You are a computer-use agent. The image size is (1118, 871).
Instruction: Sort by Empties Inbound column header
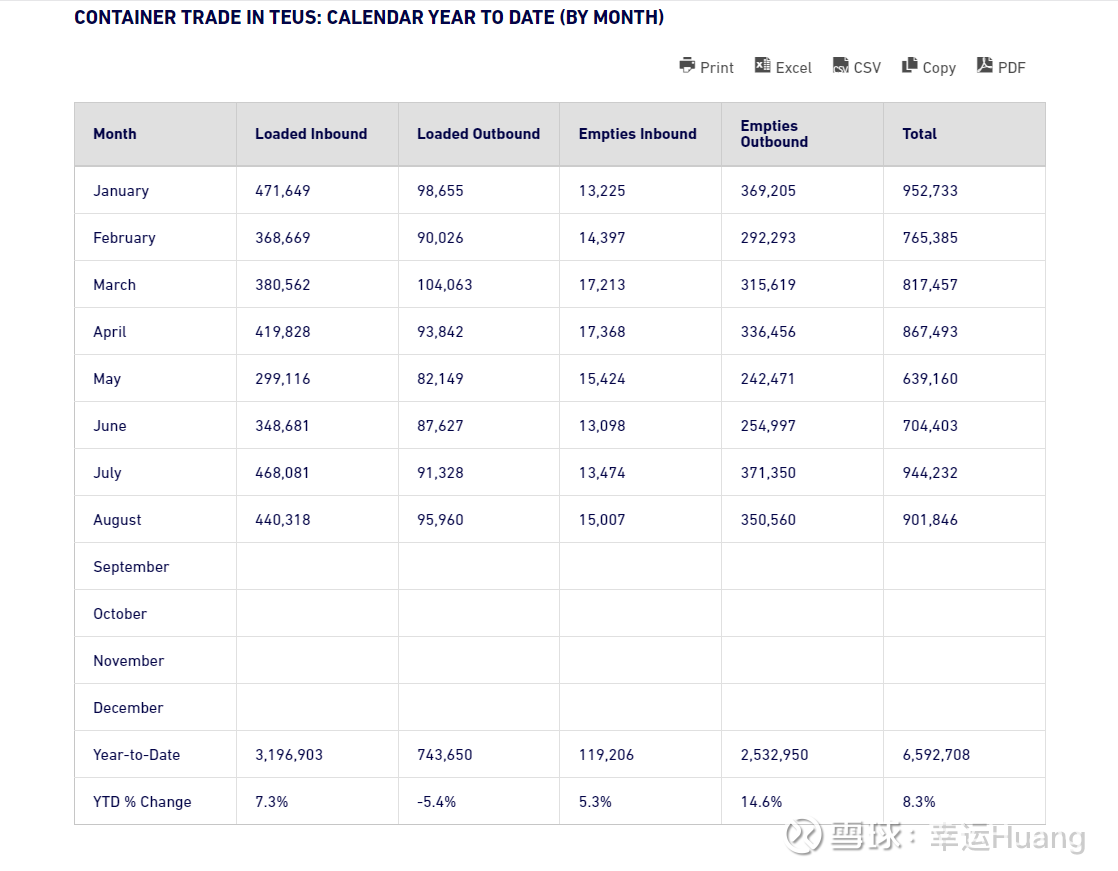[x=637, y=134]
